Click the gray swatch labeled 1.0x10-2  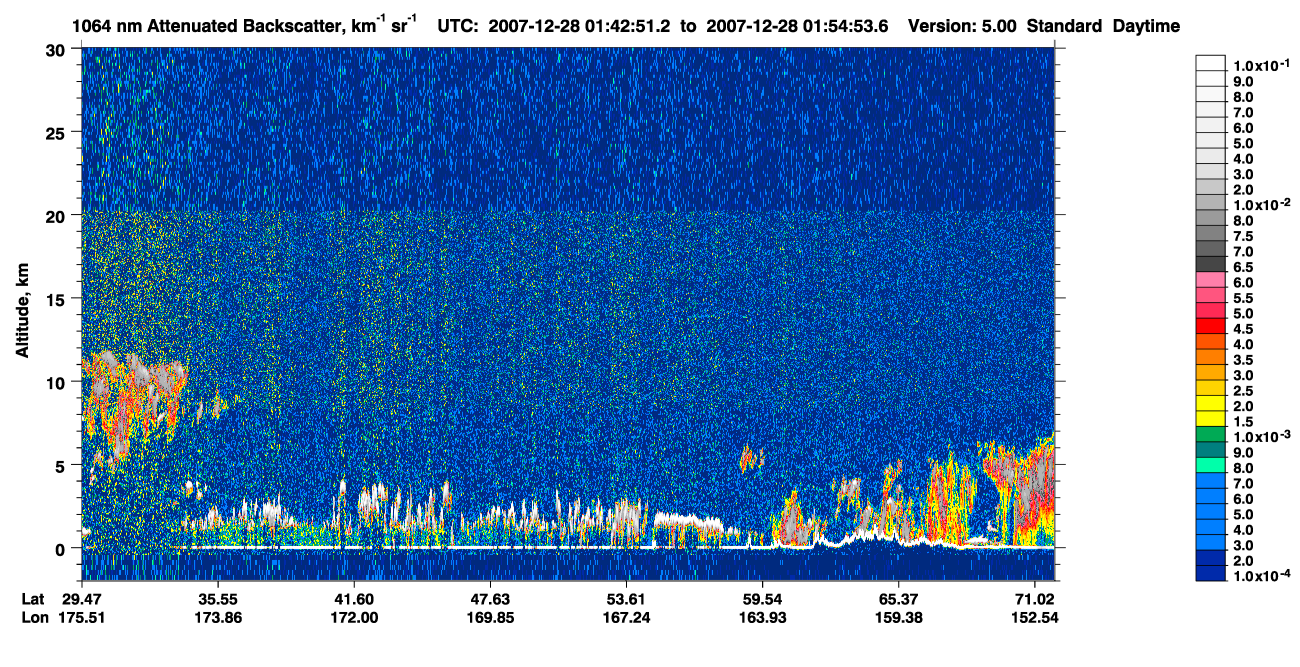click(1211, 204)
